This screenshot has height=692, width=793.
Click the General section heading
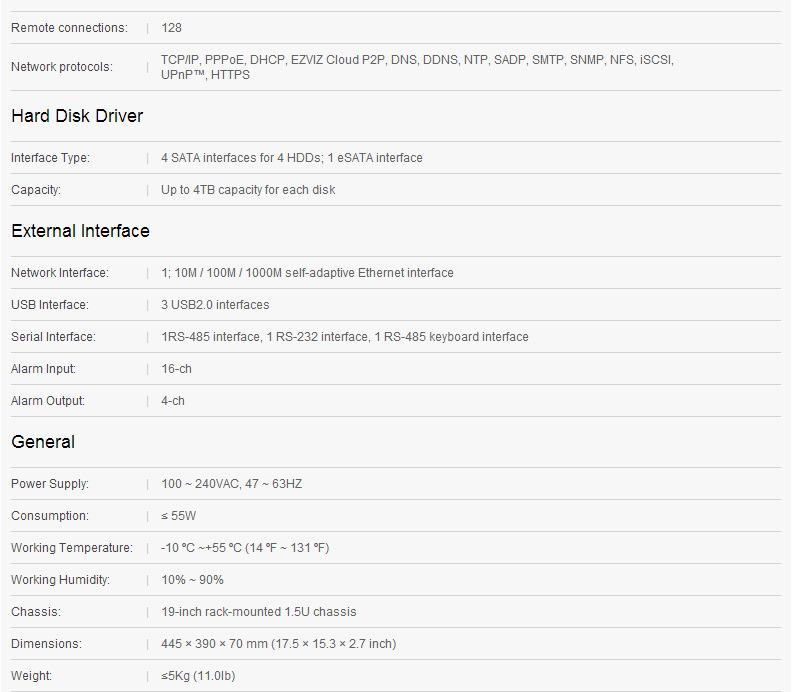click(x=43, y=442)
